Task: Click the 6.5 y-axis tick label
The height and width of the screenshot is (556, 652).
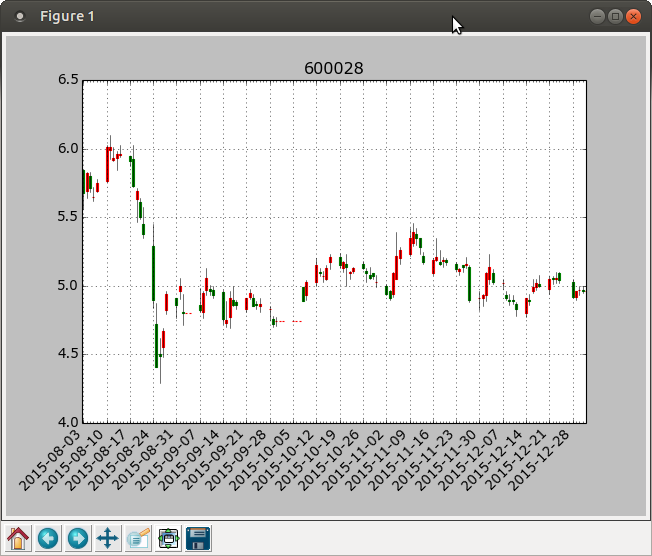Action: pyautogui.click(x=68, y=79)
